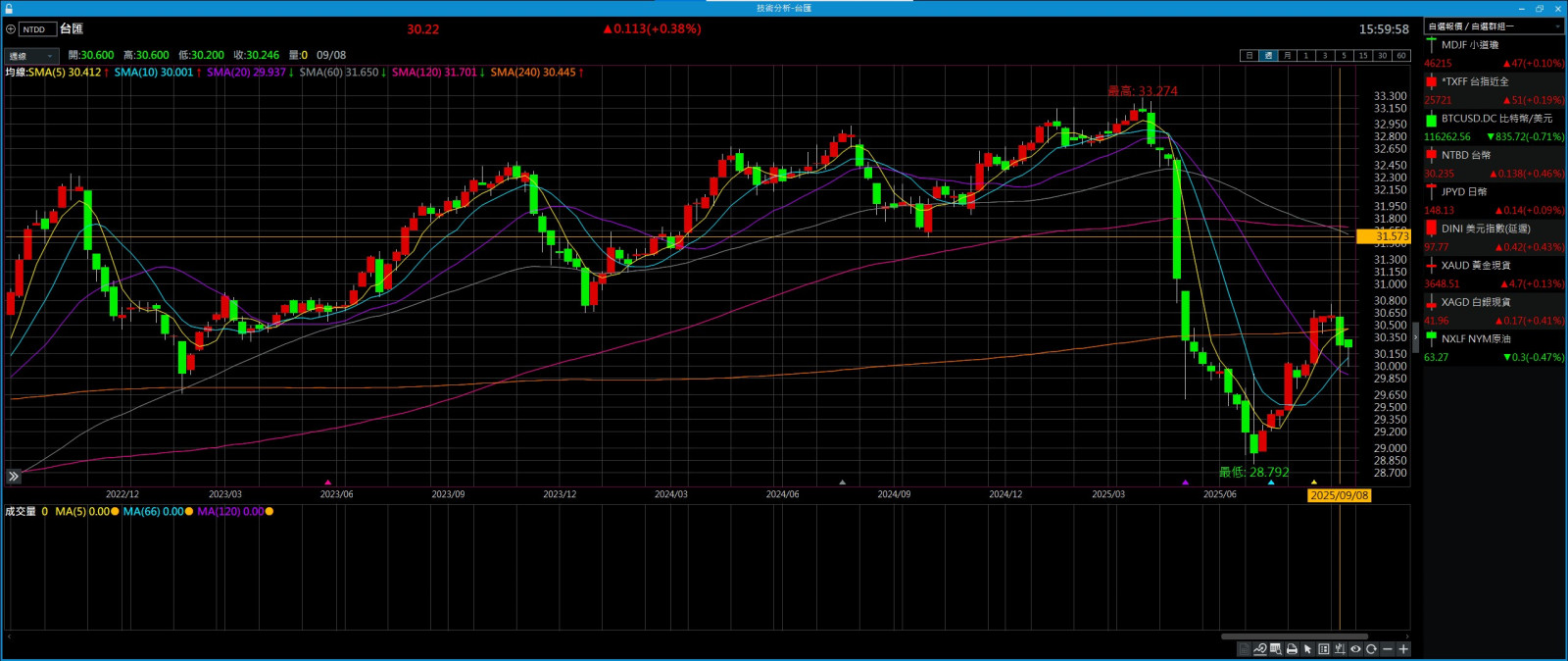Expand the left panel double-arrow

point(14,477)
